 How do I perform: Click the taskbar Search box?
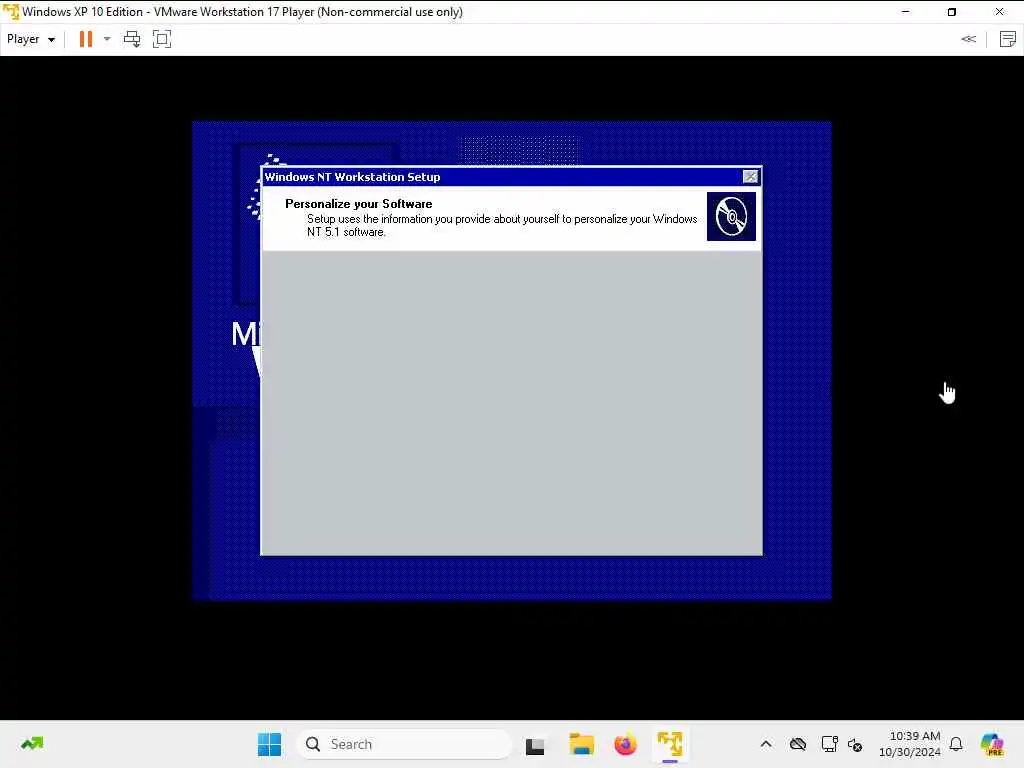[x=404, y=744]
